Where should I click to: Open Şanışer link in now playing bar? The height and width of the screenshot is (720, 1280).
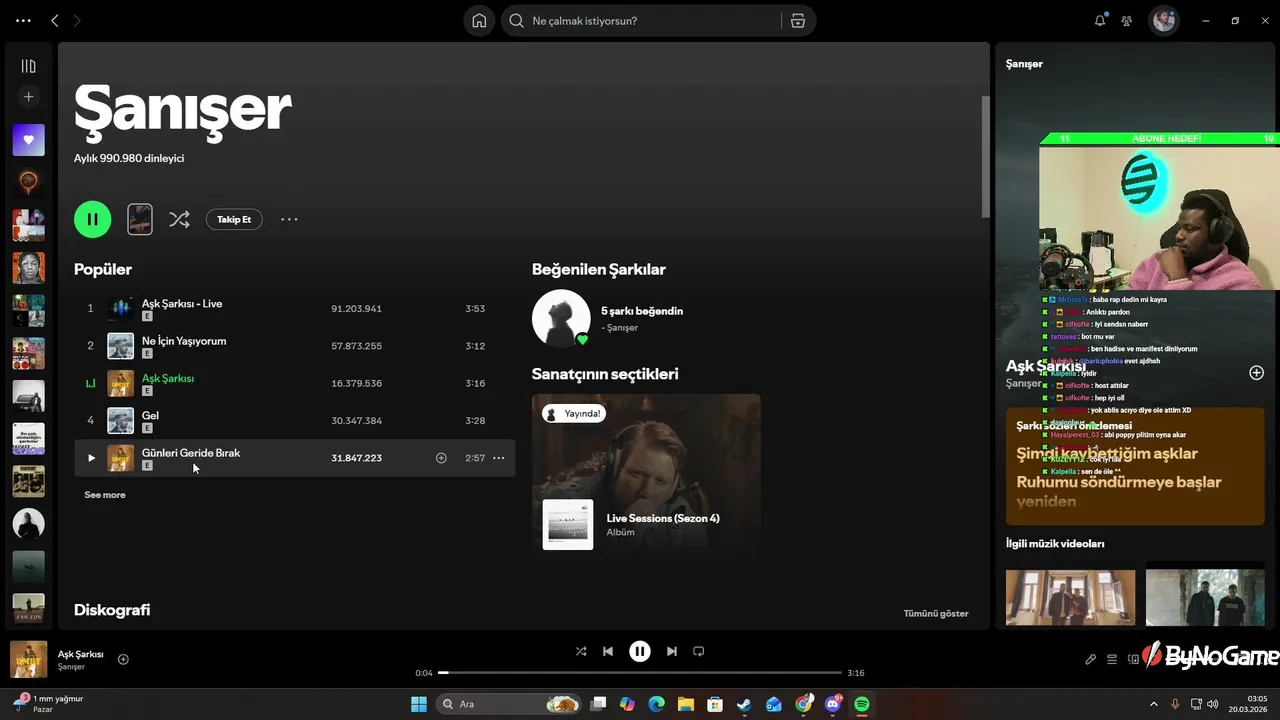(x=71, y=667)
